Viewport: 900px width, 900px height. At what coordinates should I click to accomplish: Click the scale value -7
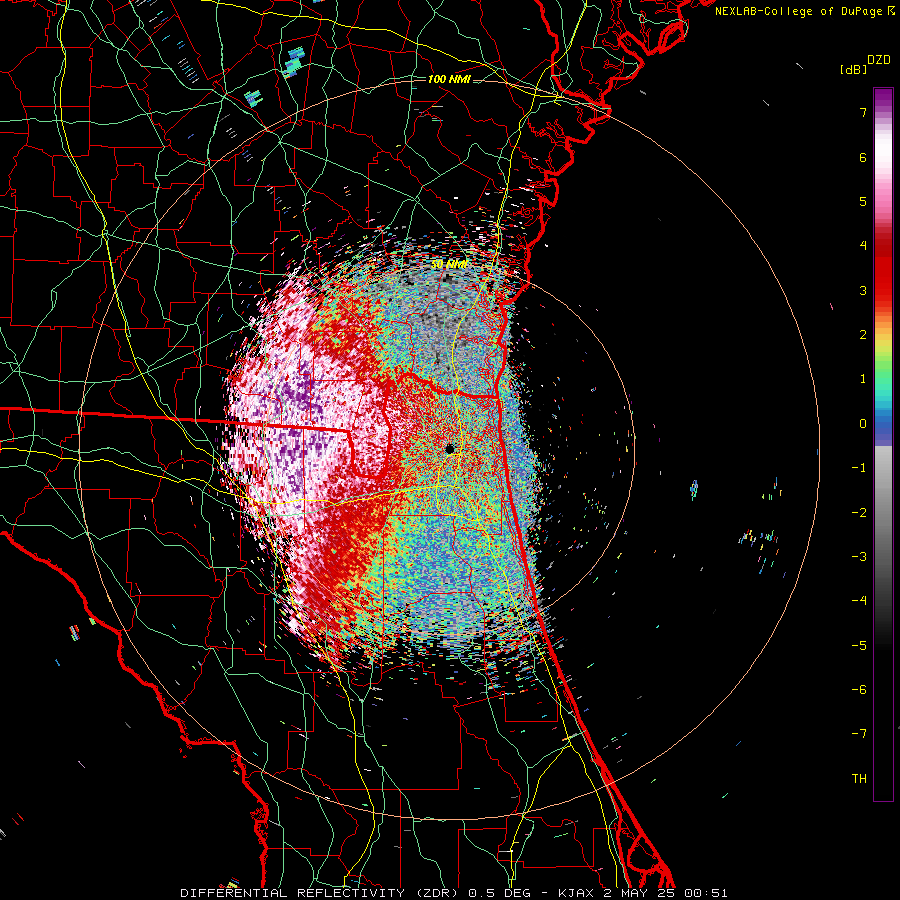point(859,734)
